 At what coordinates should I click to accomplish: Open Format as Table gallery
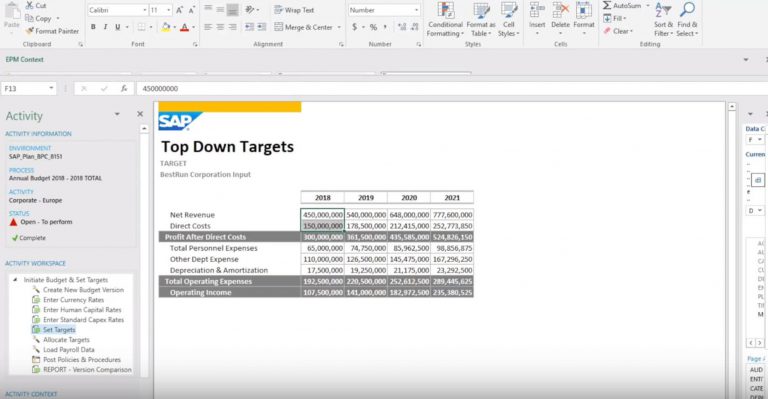pyautogui.click(x=480, y=20)
